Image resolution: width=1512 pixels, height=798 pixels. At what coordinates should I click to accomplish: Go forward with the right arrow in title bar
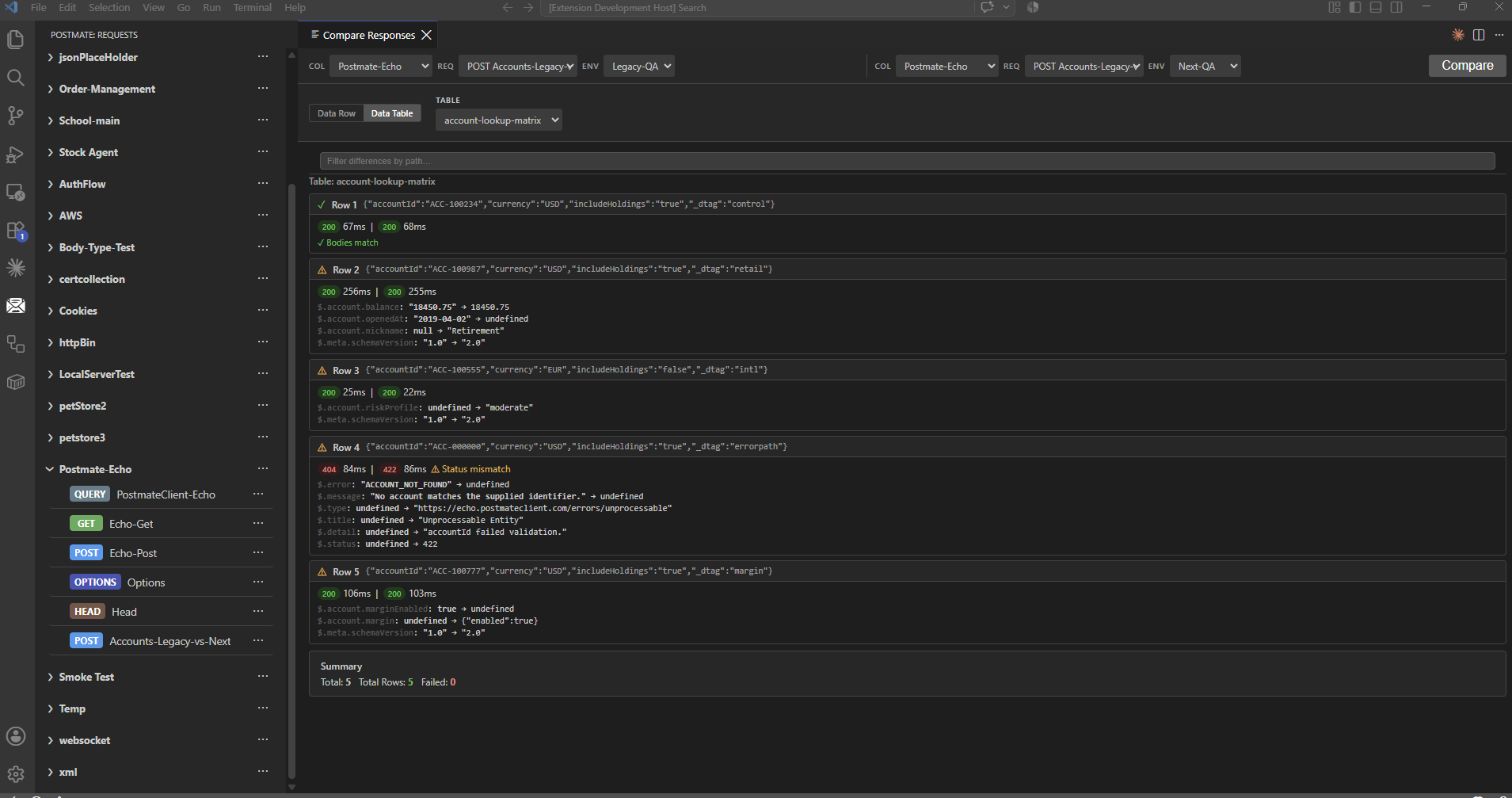(529, 7)
